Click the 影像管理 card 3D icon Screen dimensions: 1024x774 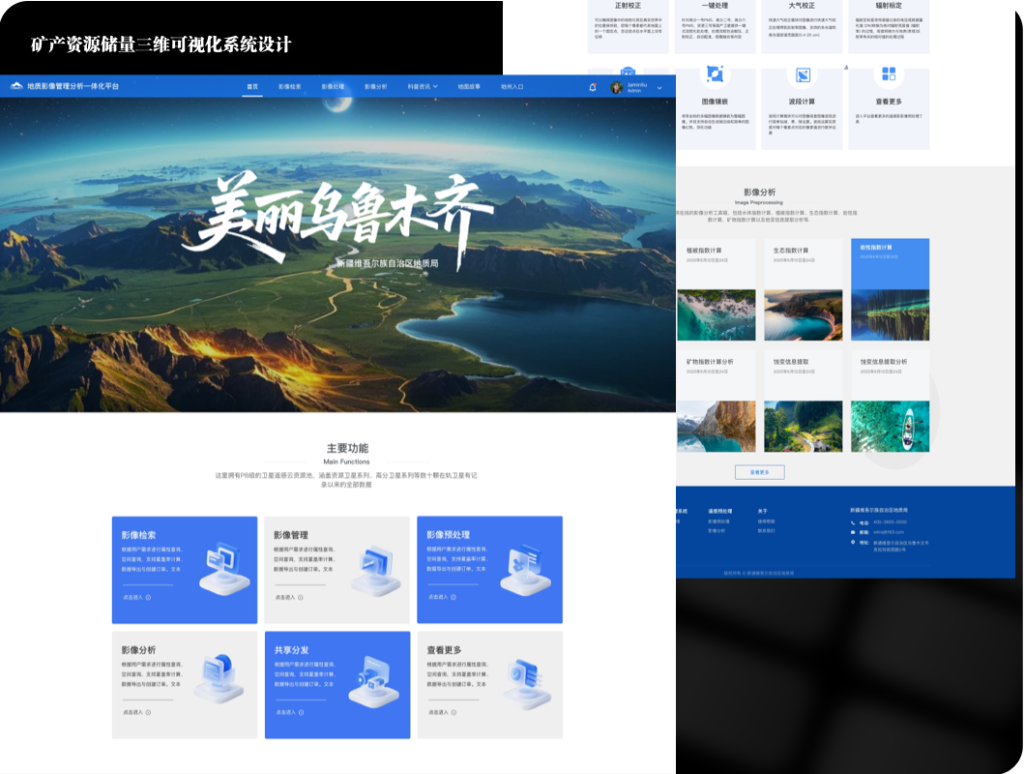coord(376,570)
